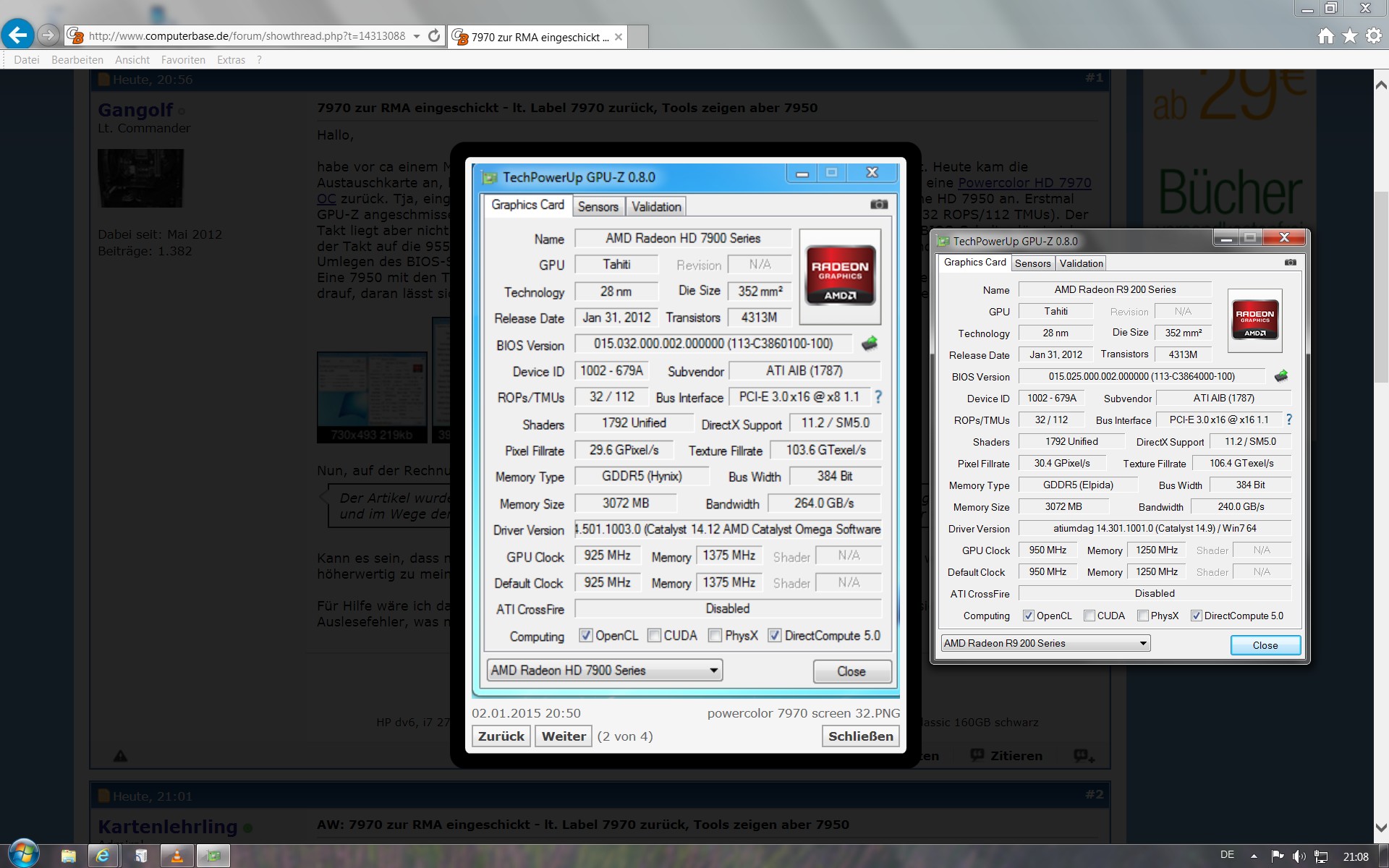
Task: Open the address bar URL history dropdown
Action: click(x=417, y=36)
